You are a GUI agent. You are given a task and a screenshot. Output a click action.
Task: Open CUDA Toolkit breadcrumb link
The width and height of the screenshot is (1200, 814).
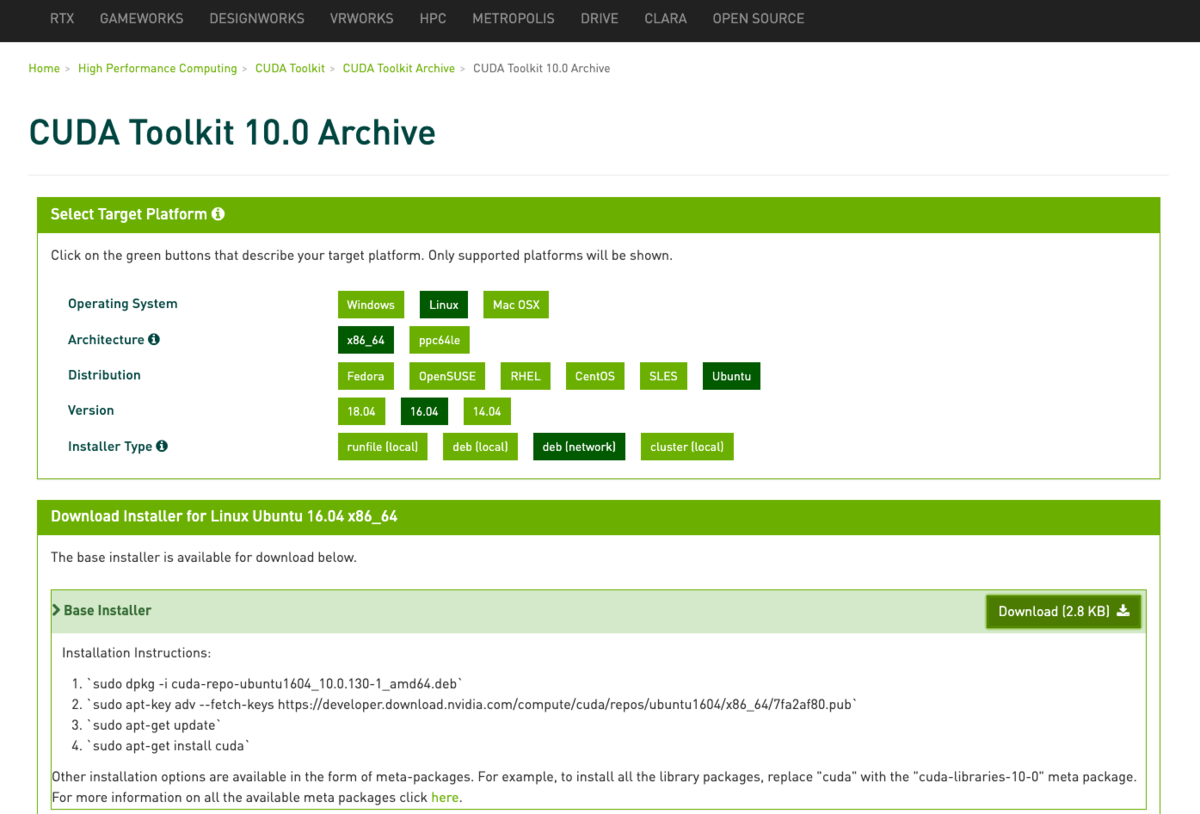pos(290,68)
